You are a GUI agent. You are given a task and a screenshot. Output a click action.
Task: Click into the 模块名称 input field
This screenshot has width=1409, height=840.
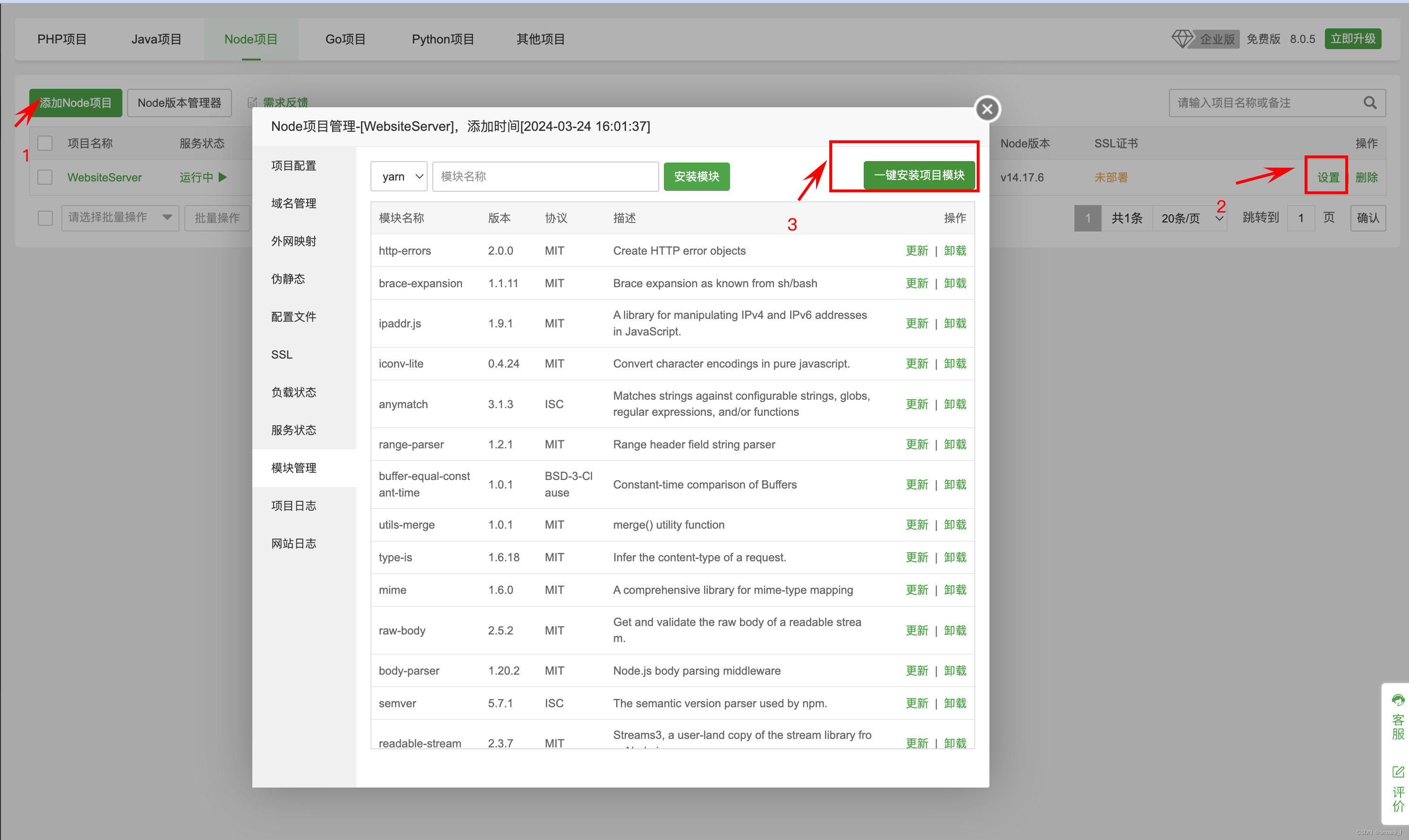[545, 177]
